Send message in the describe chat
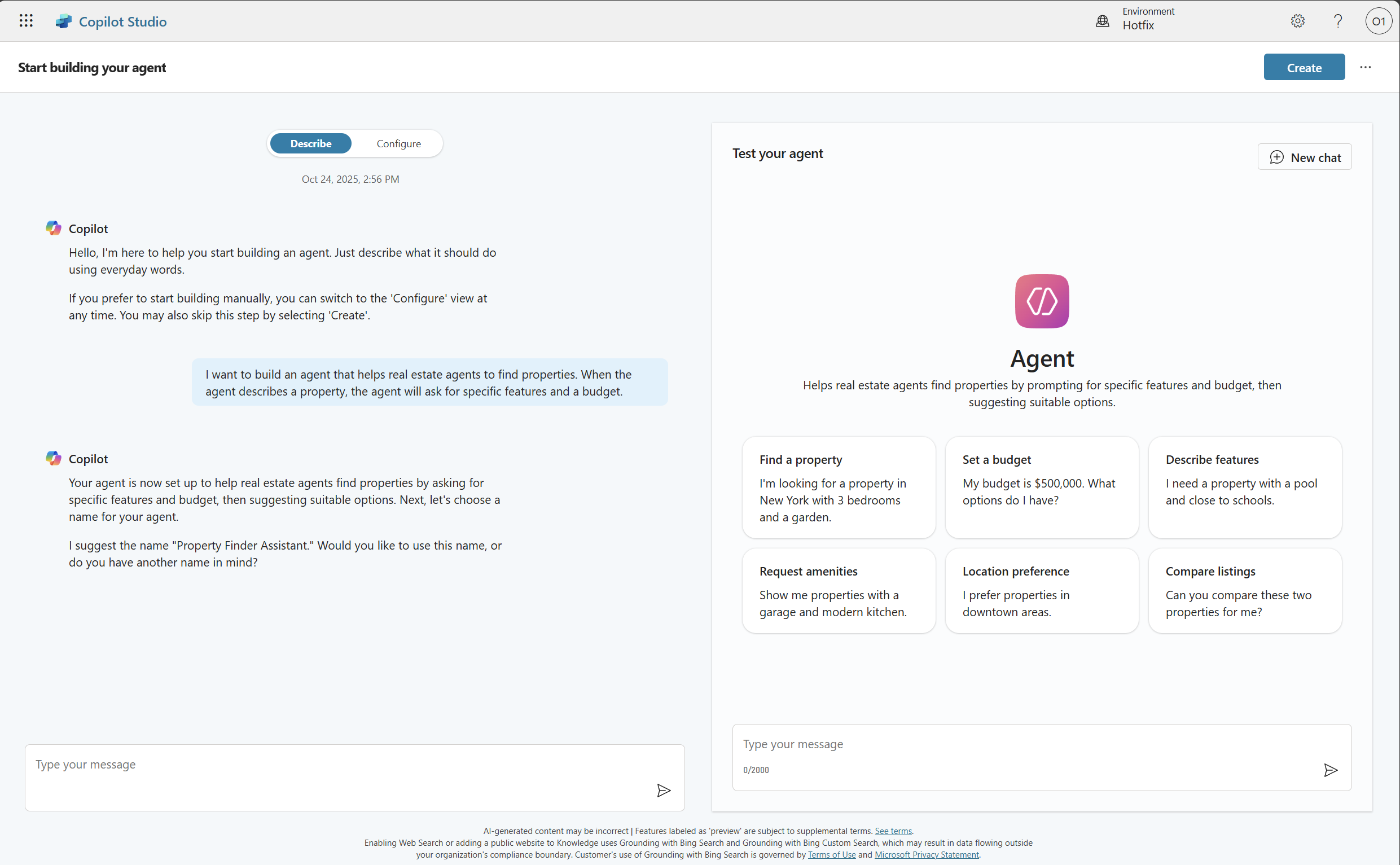This screenshot has height=865, width=1400. click(663, 790)
